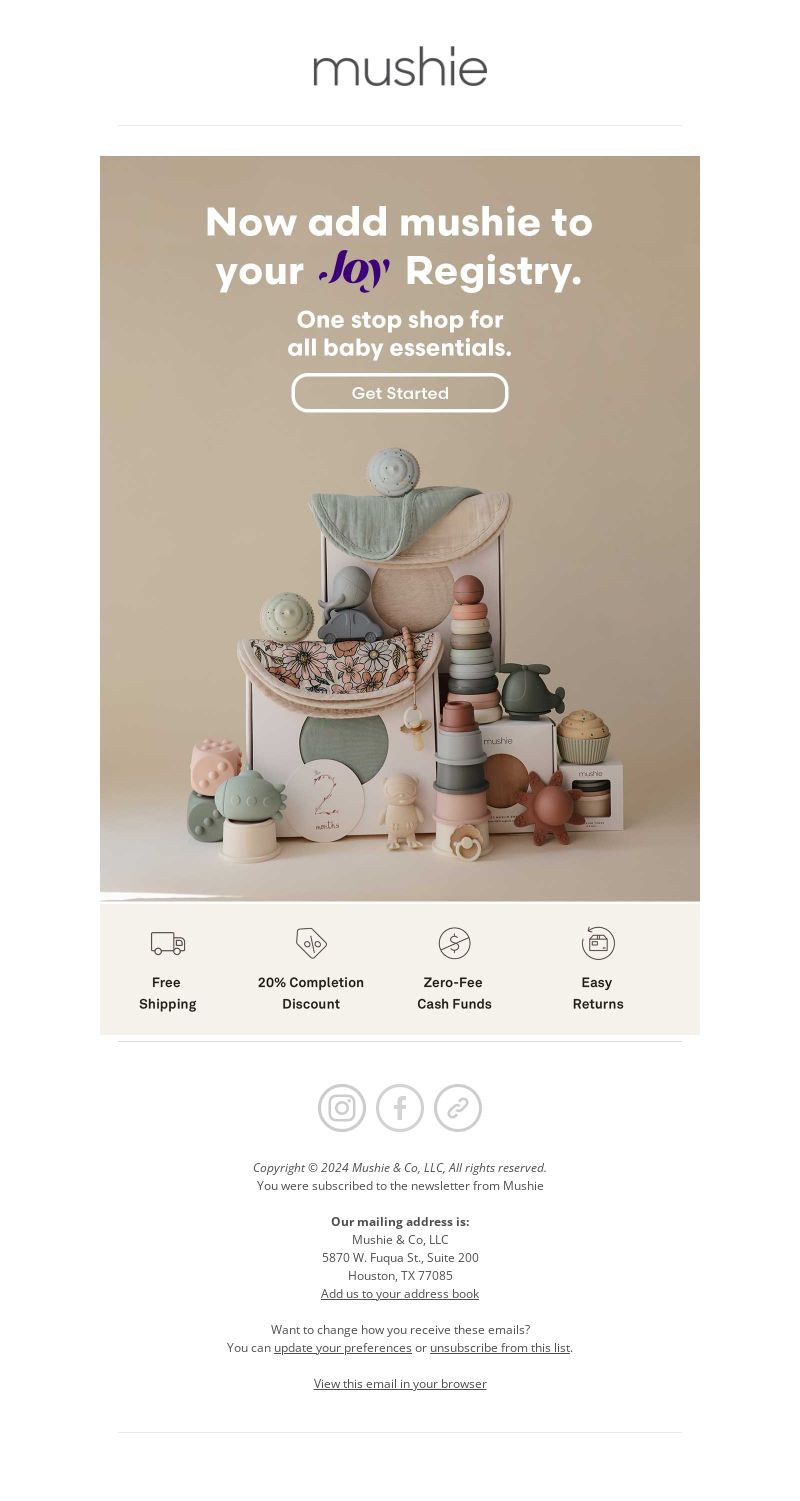Click the Zero-Fee dollar icon
This screenshot has width=800, height=1501.
point(454,943)
